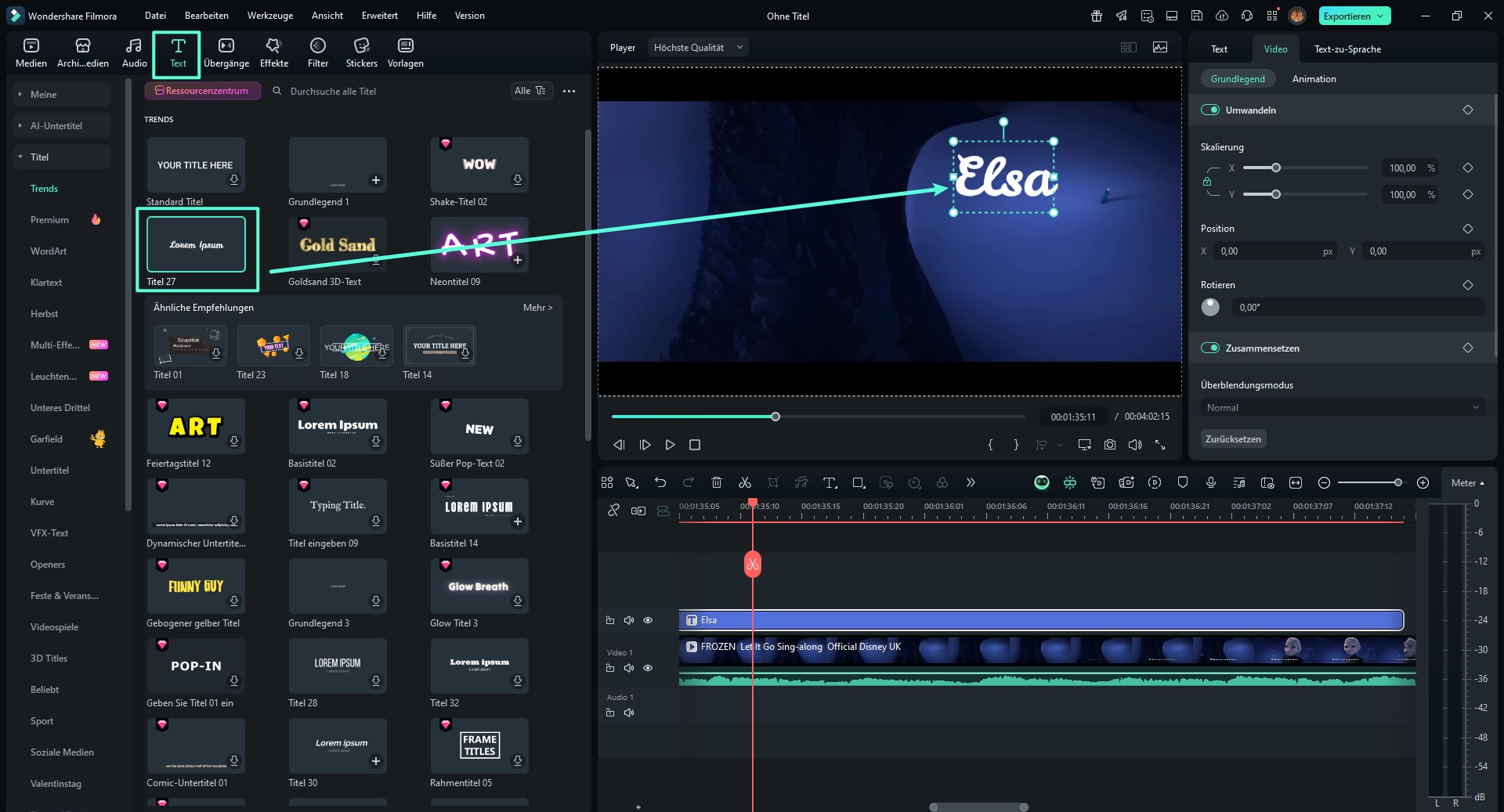
Task: Open the Höchste Qualität quality dropdown
Action: [698, 48]
